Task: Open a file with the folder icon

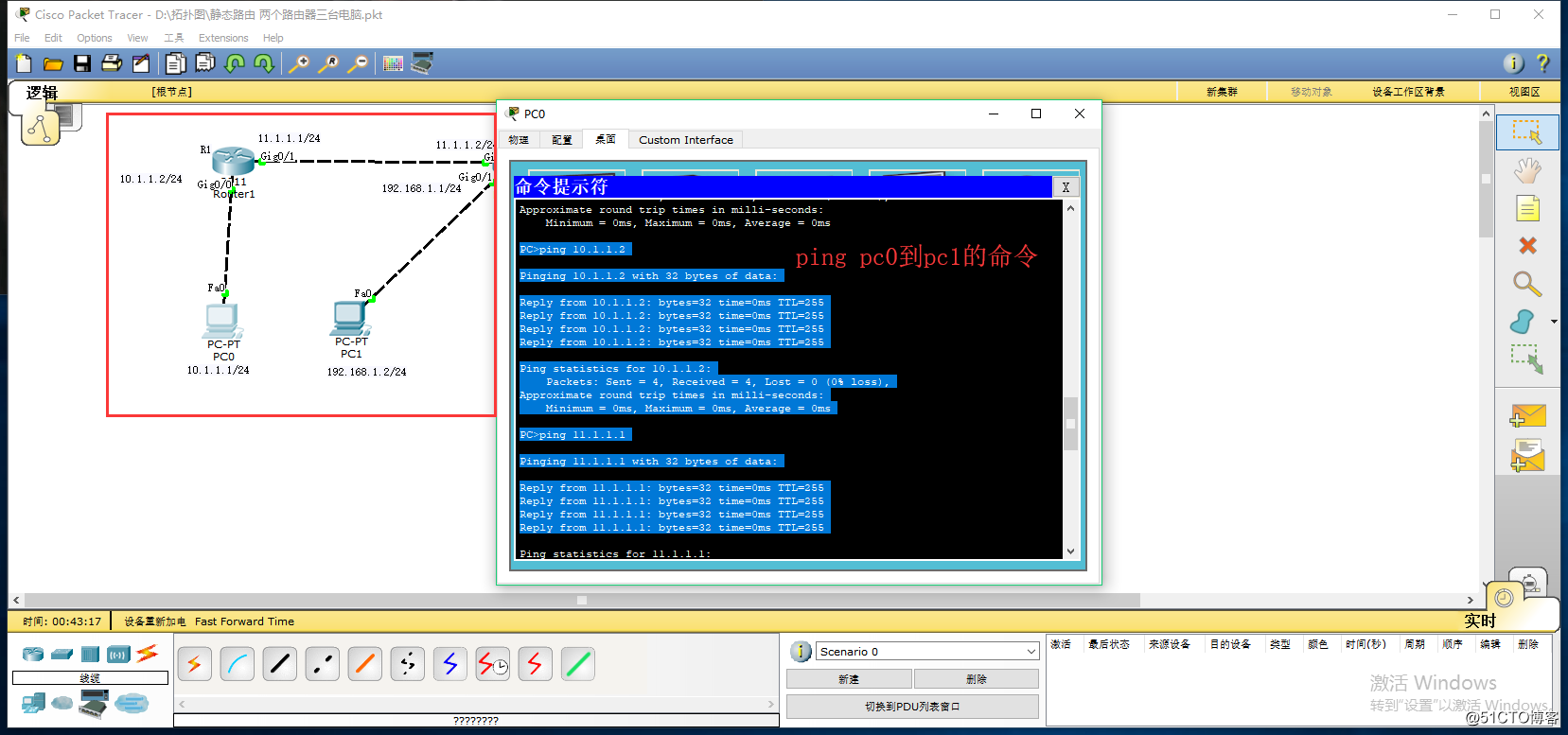Action: click(53, 63)
